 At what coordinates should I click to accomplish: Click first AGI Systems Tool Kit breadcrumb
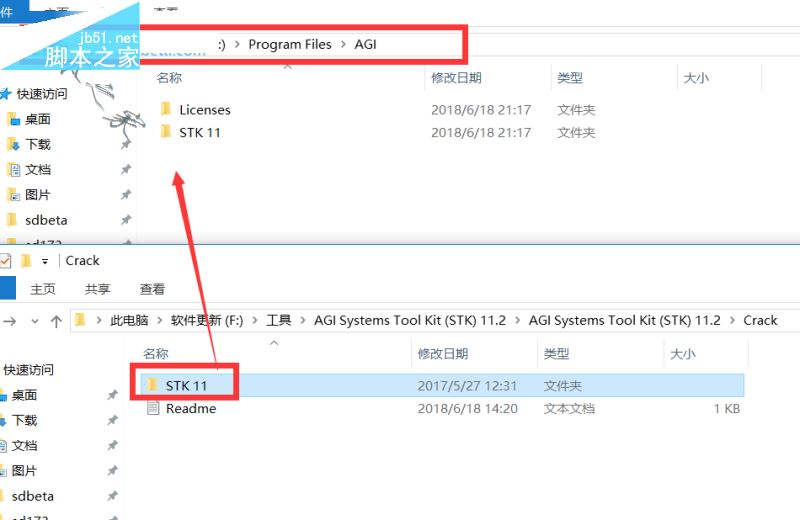(410, 320)
